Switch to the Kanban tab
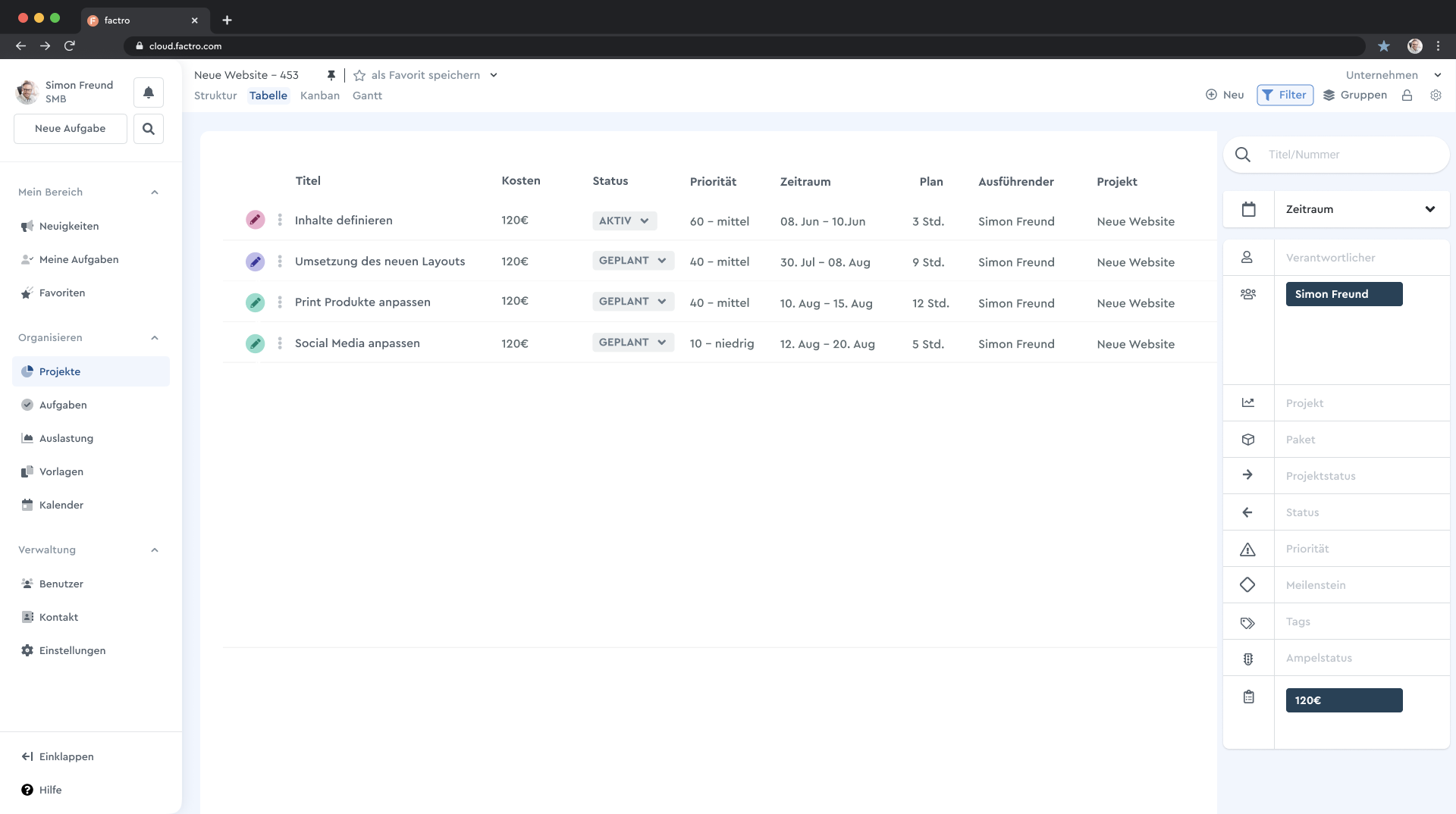 (x=320, y=95)
